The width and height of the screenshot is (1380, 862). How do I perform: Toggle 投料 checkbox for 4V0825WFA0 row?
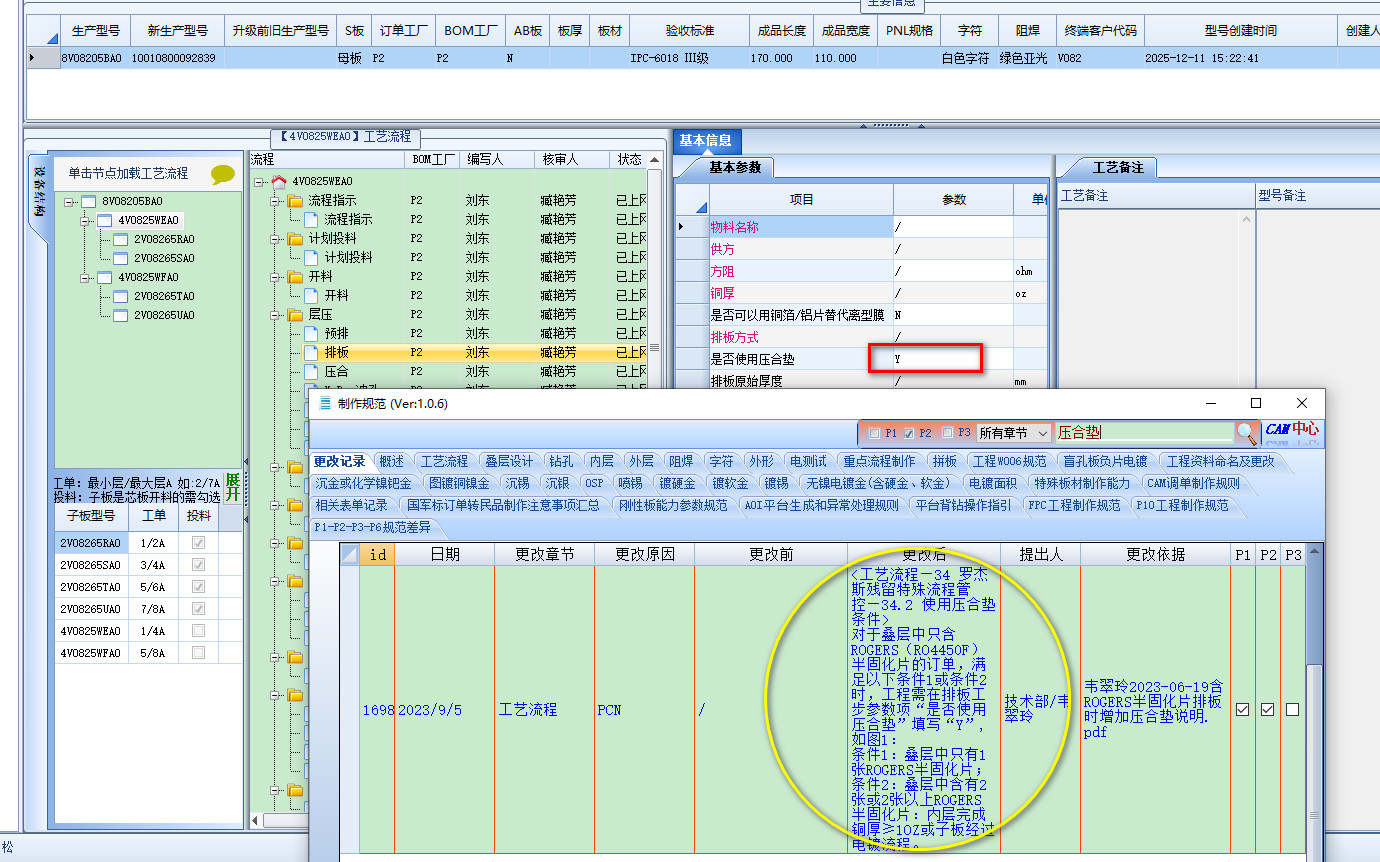pyautogui.click(x=198, y=652)
